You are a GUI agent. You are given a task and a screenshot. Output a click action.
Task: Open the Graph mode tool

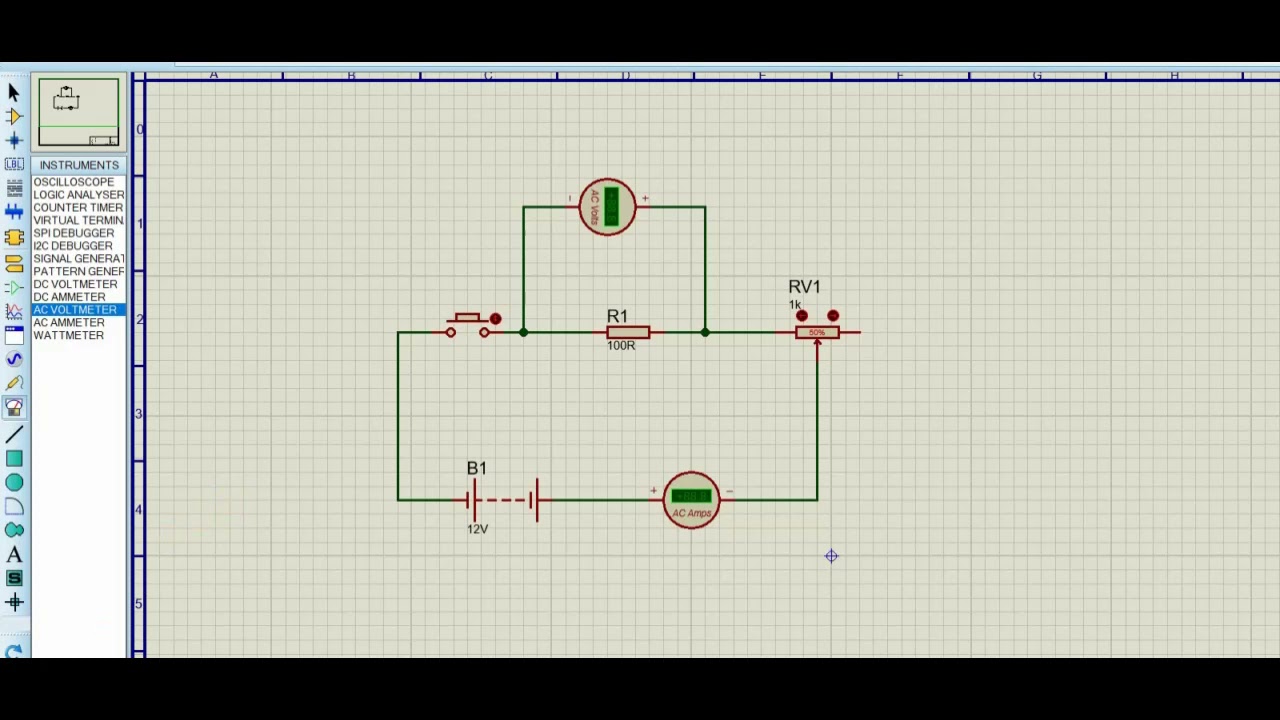point(14,311)
